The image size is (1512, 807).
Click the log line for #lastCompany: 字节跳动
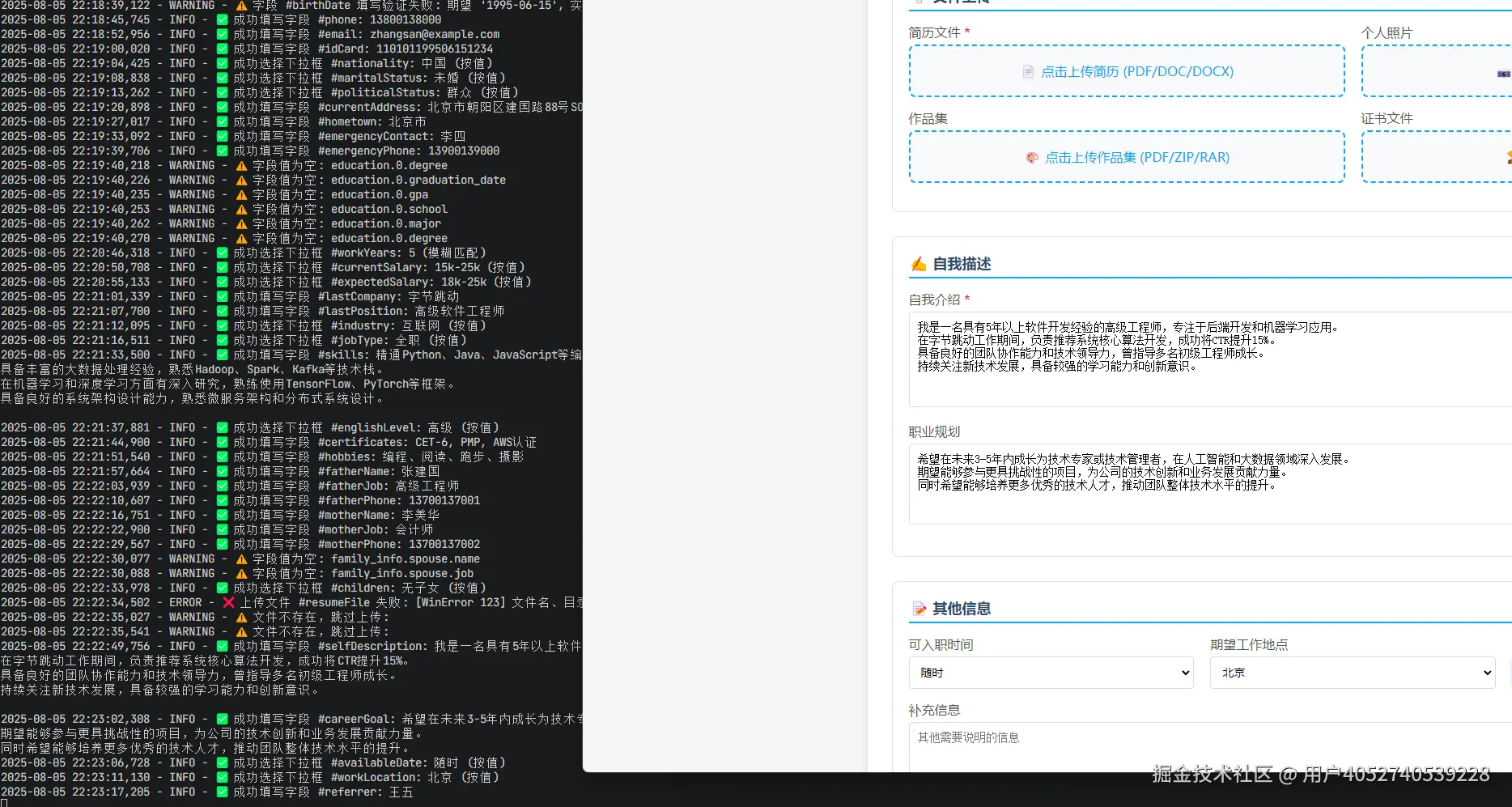230,296
